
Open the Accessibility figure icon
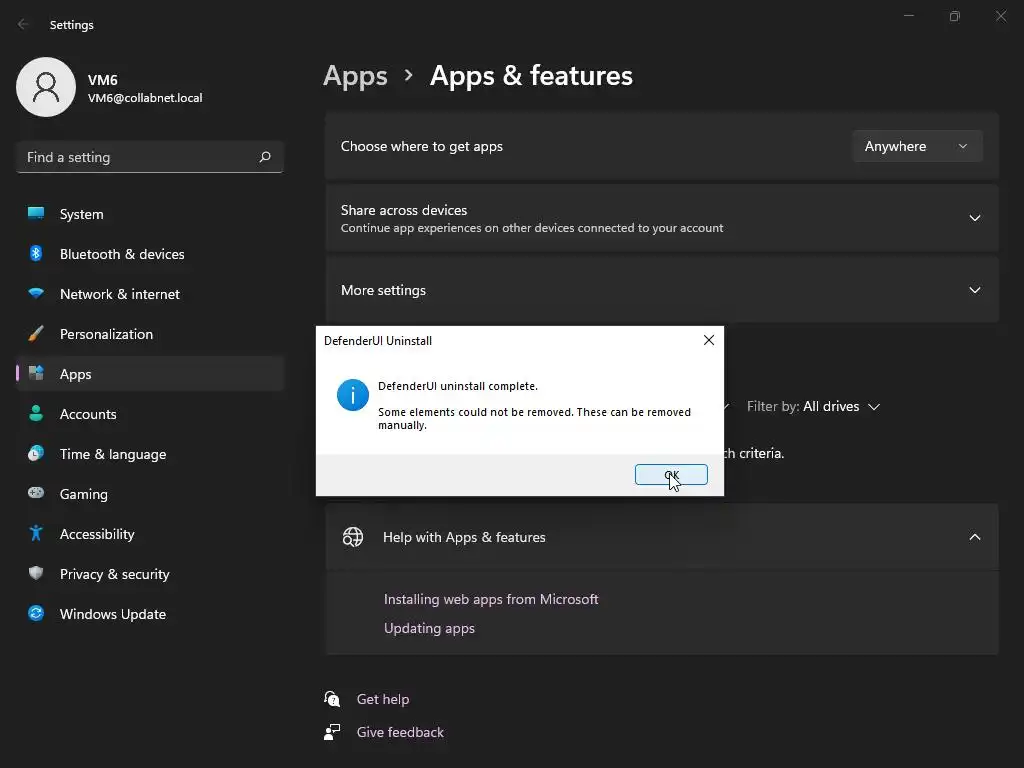[36, 534]
